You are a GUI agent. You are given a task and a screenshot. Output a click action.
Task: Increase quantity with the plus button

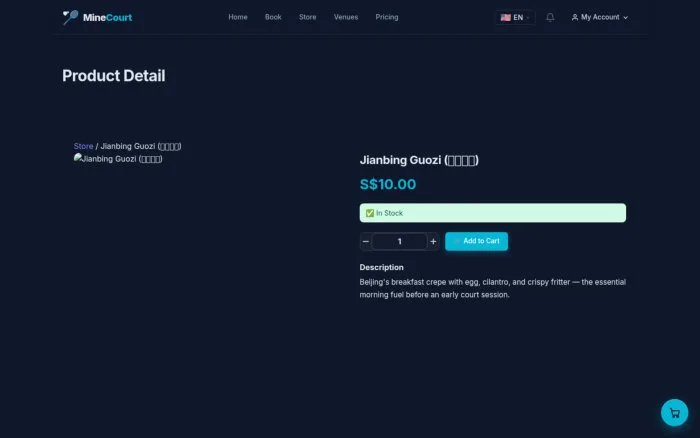(x=433, y=242)
